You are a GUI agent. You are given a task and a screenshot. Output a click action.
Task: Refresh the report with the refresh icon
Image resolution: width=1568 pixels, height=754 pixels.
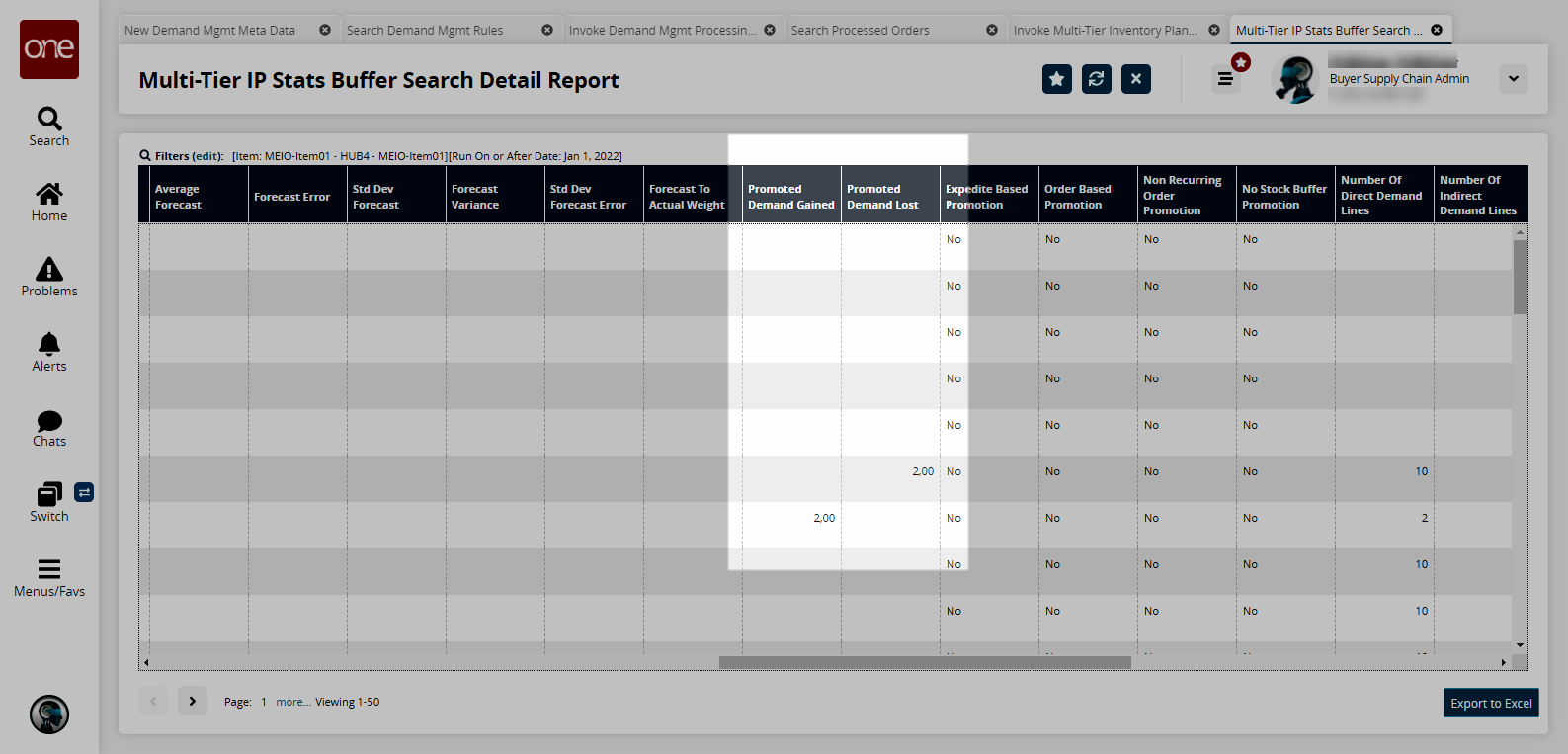[x=1097, y=79]
